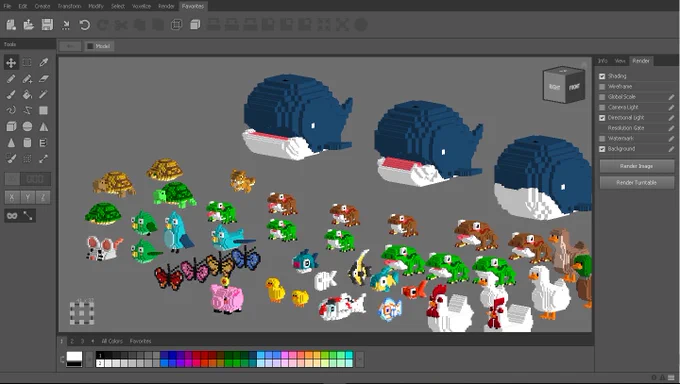
Task: Select the diagonal double-arrow scale tool
Action: point(43,158)
